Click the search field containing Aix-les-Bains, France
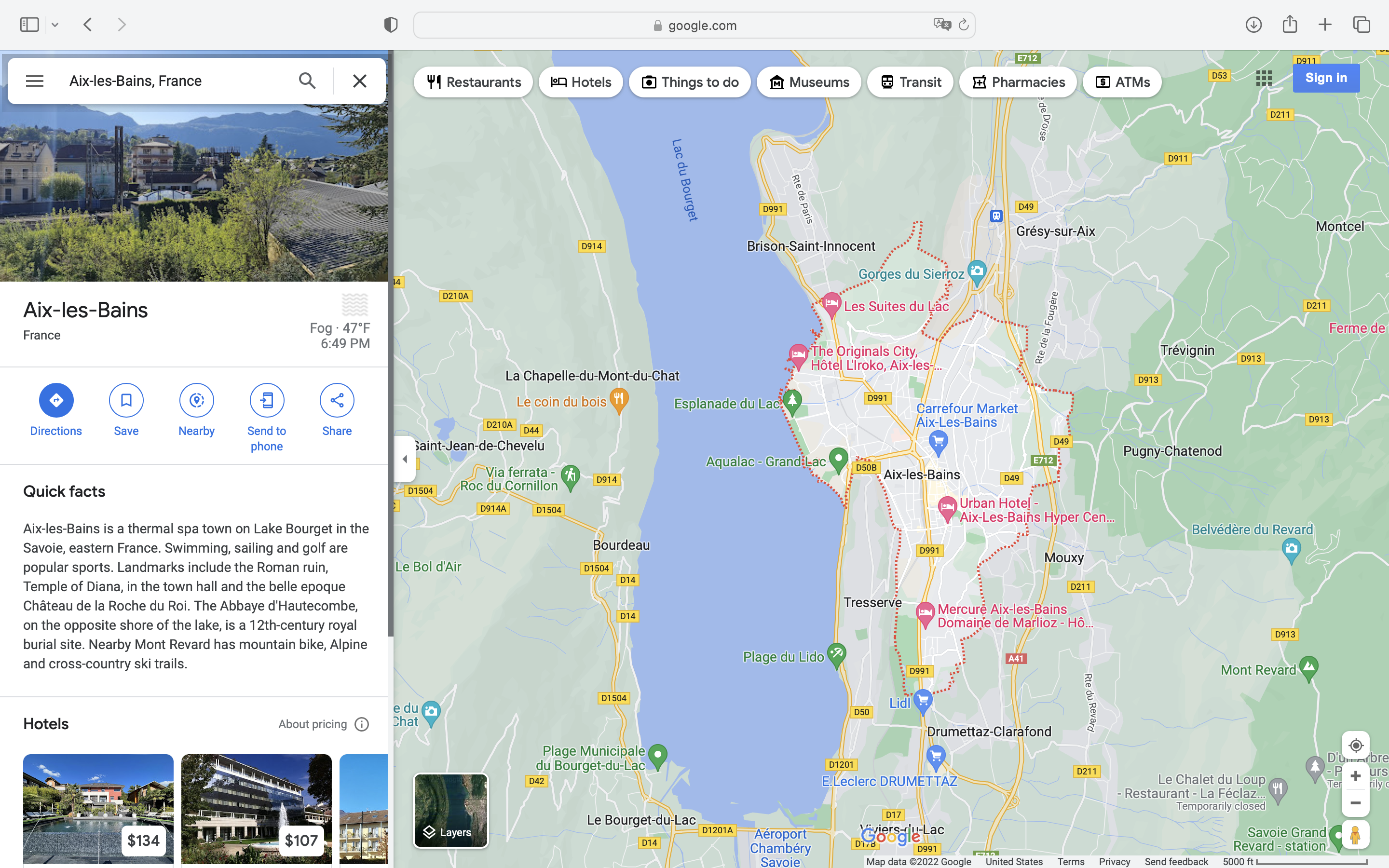This screenshot has height=868, width=1389. pyautogui.click(x=172, y=81)
